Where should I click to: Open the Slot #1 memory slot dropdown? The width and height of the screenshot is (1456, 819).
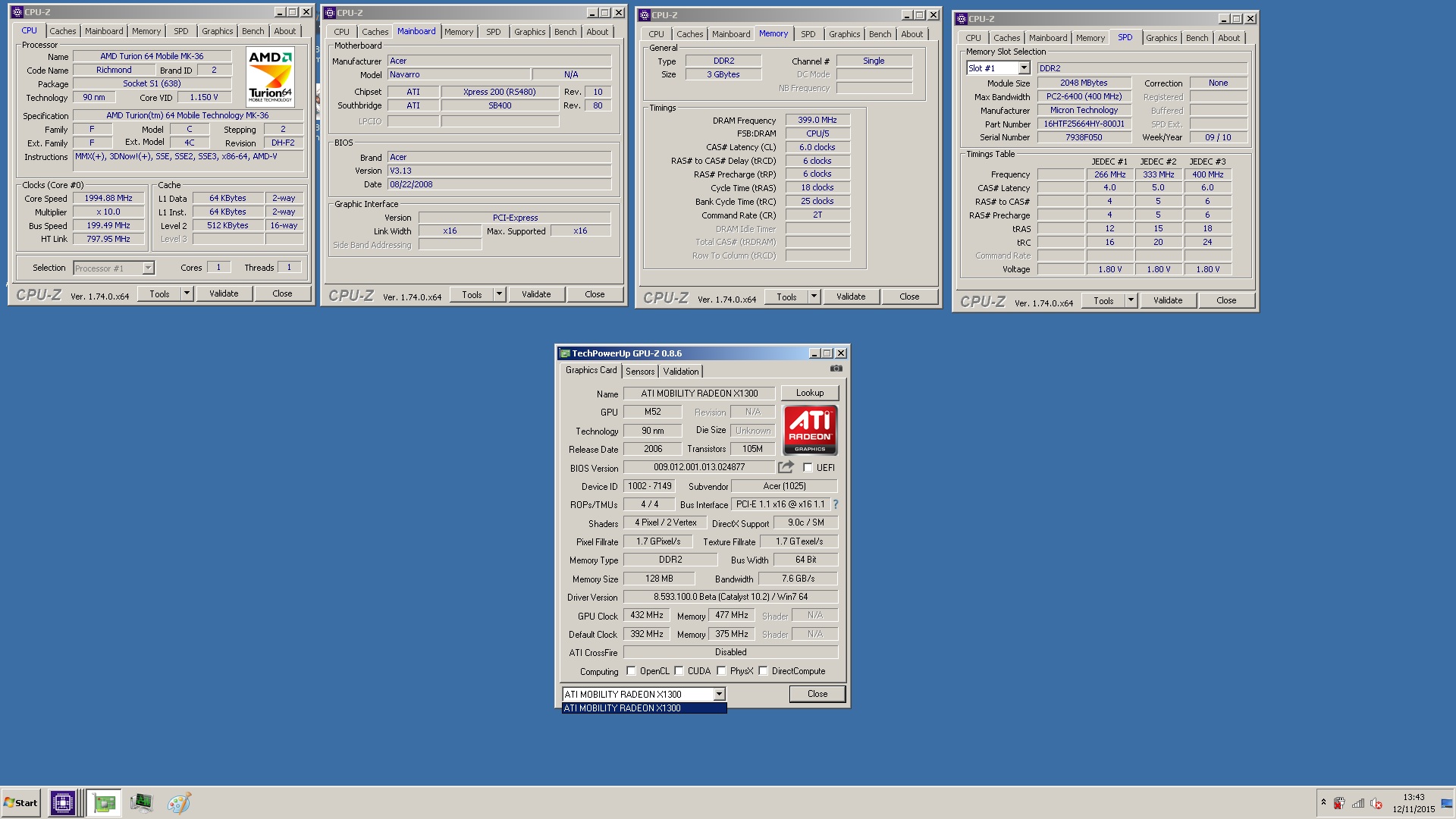tap(1024, 68)
